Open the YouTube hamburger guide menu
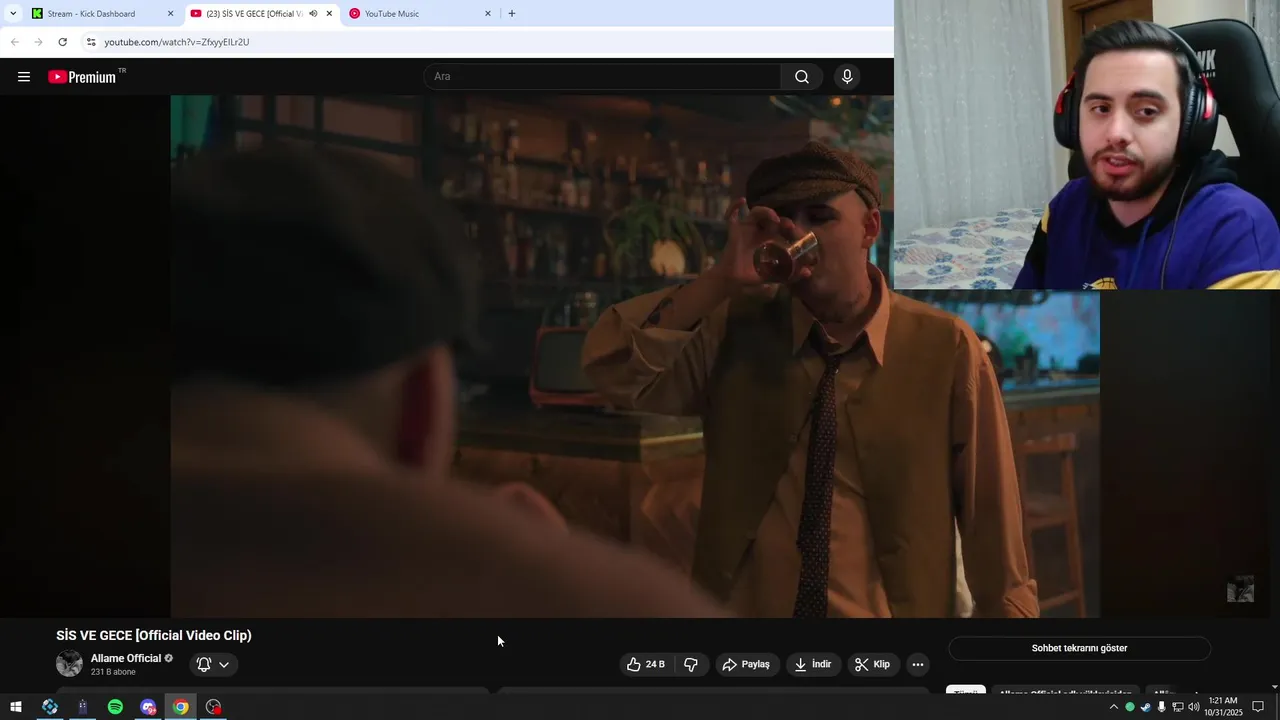Screen dimensions: 1280x720 click(x=24, y=77)
